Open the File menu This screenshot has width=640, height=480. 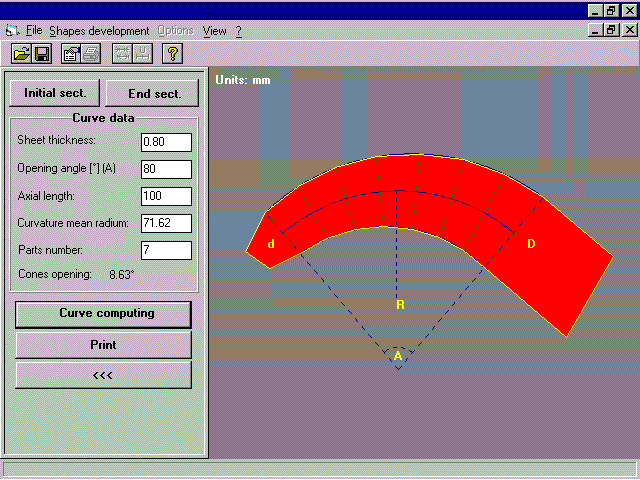tap(34, 31)
